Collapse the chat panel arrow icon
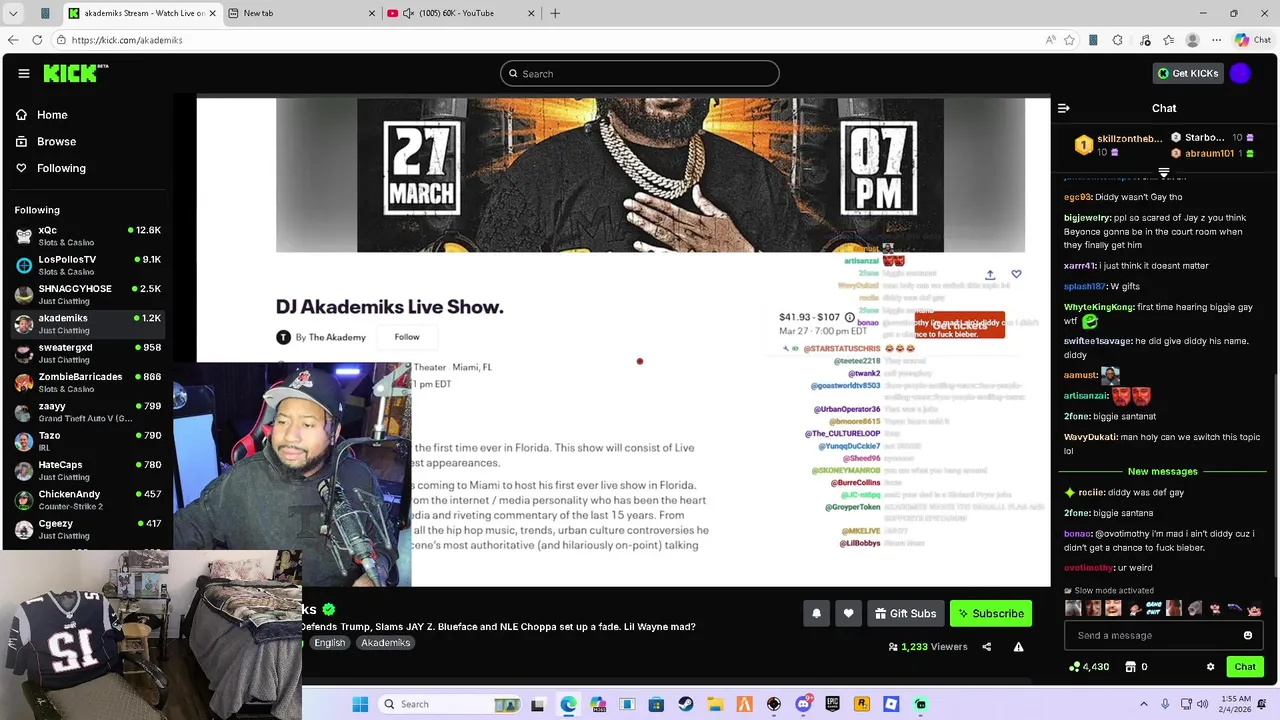The width and height of the screenshot is (1280, 720). click(1064, 108)
